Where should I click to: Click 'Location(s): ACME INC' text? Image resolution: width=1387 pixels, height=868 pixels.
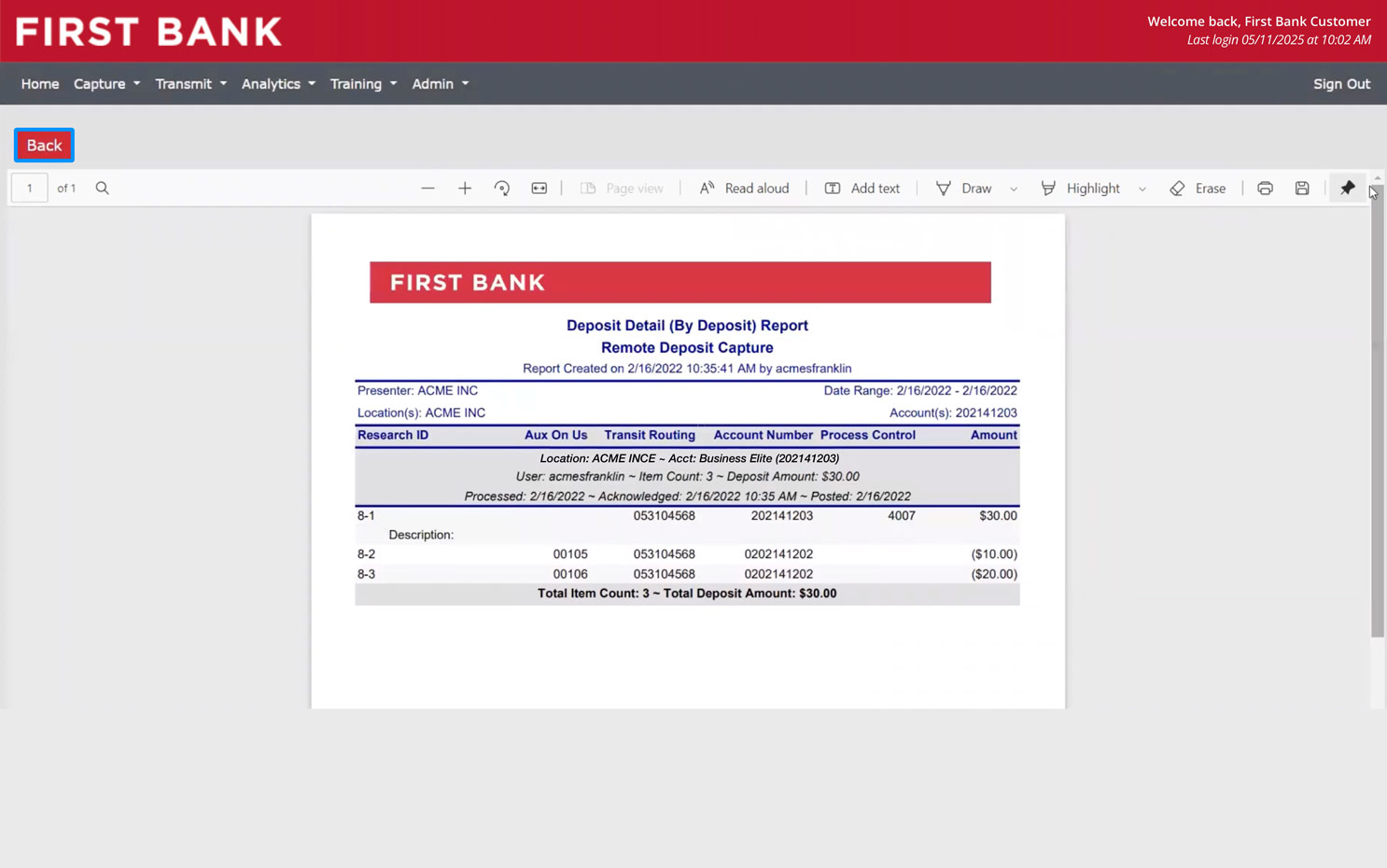click(421, 413)
